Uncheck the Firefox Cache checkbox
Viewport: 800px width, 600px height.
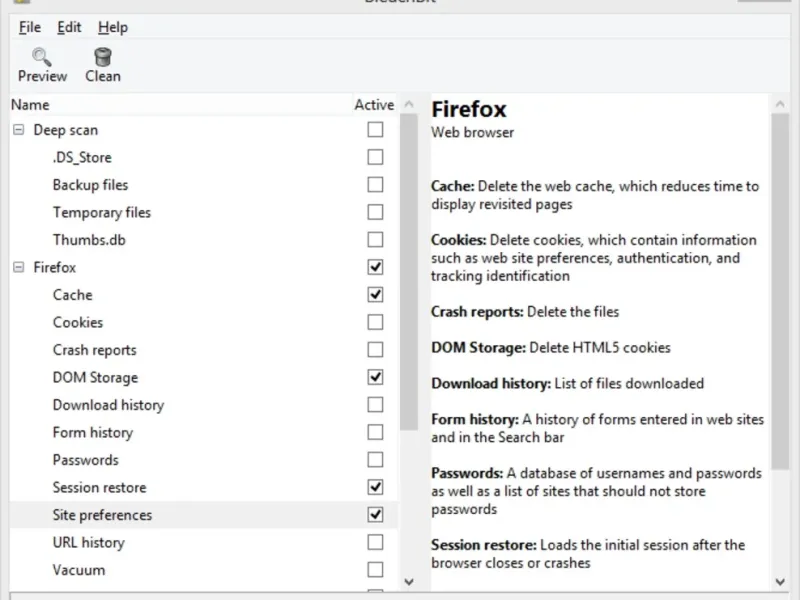pos(375,294)
